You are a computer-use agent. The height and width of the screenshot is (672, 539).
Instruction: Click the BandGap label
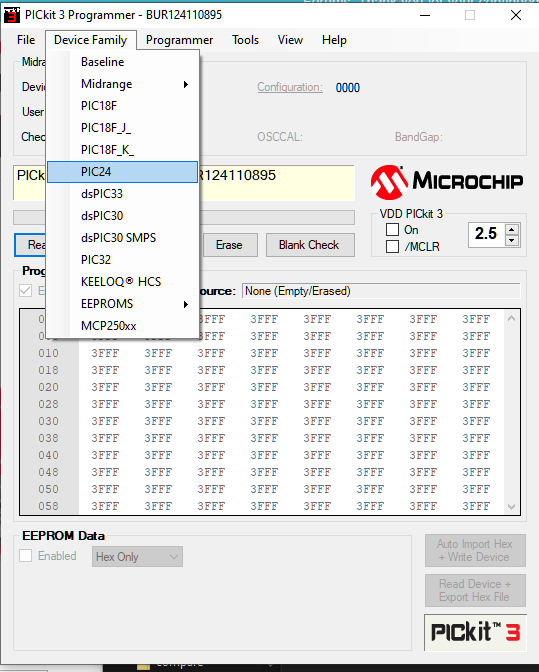419,137
